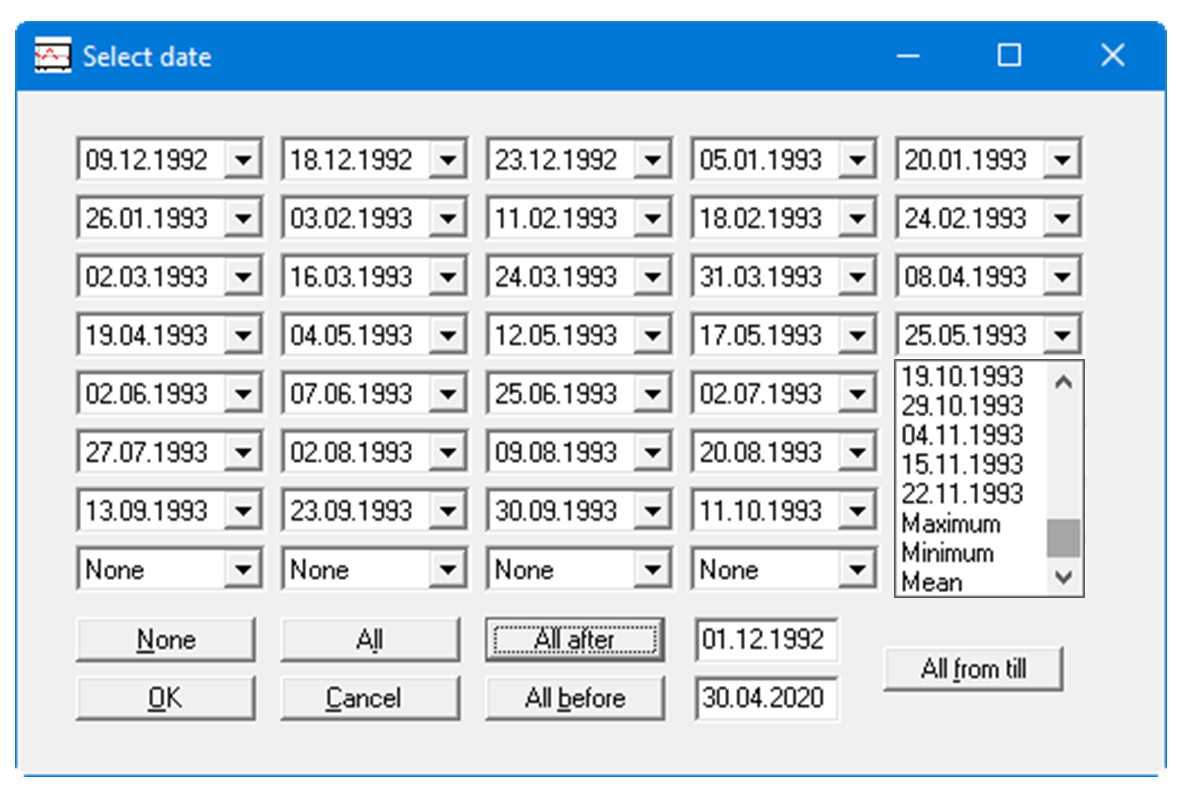Expand the first None date dropdown
Viewport: 1182px width, 792px height.
pyautogui.click(x=242, y=571)
